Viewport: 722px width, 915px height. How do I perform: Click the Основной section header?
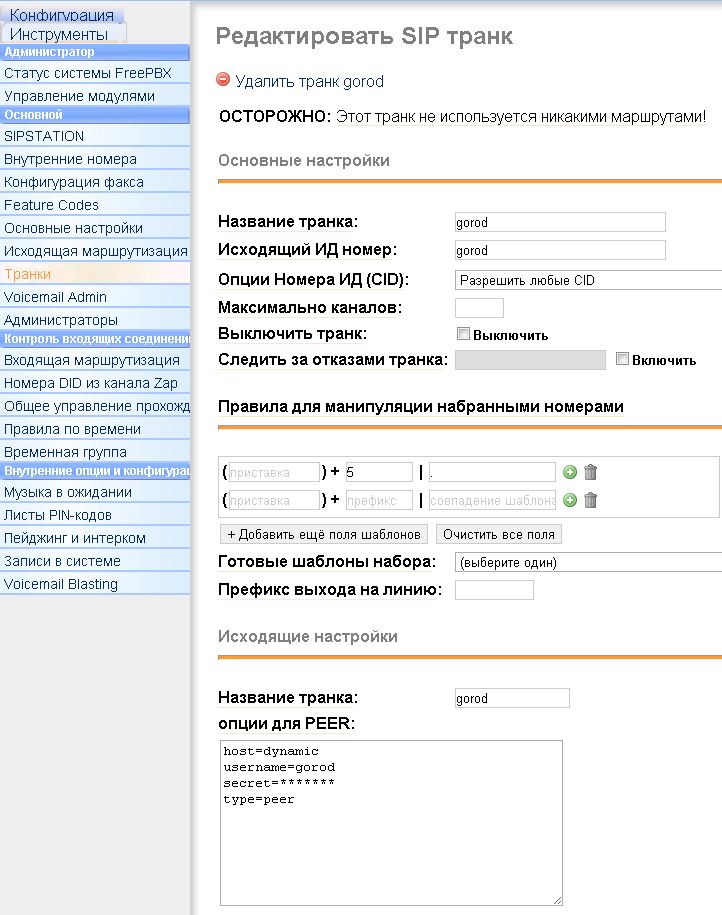(95, 115)
